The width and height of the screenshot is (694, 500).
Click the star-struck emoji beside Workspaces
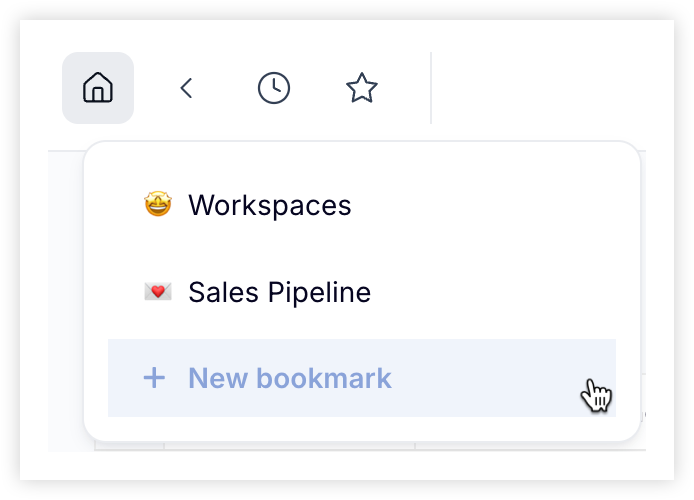(158, 204)
